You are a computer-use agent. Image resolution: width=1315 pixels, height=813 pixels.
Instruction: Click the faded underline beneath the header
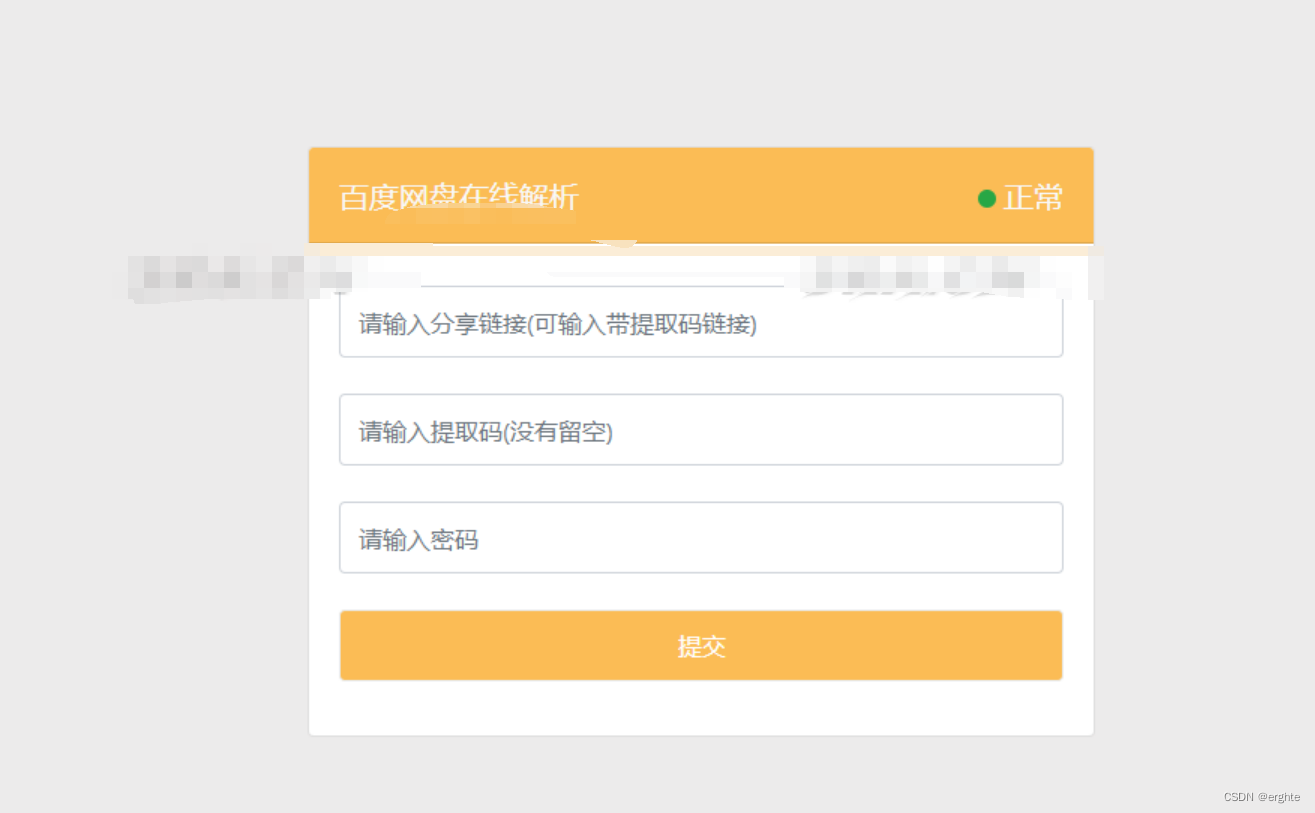point(602,285)
